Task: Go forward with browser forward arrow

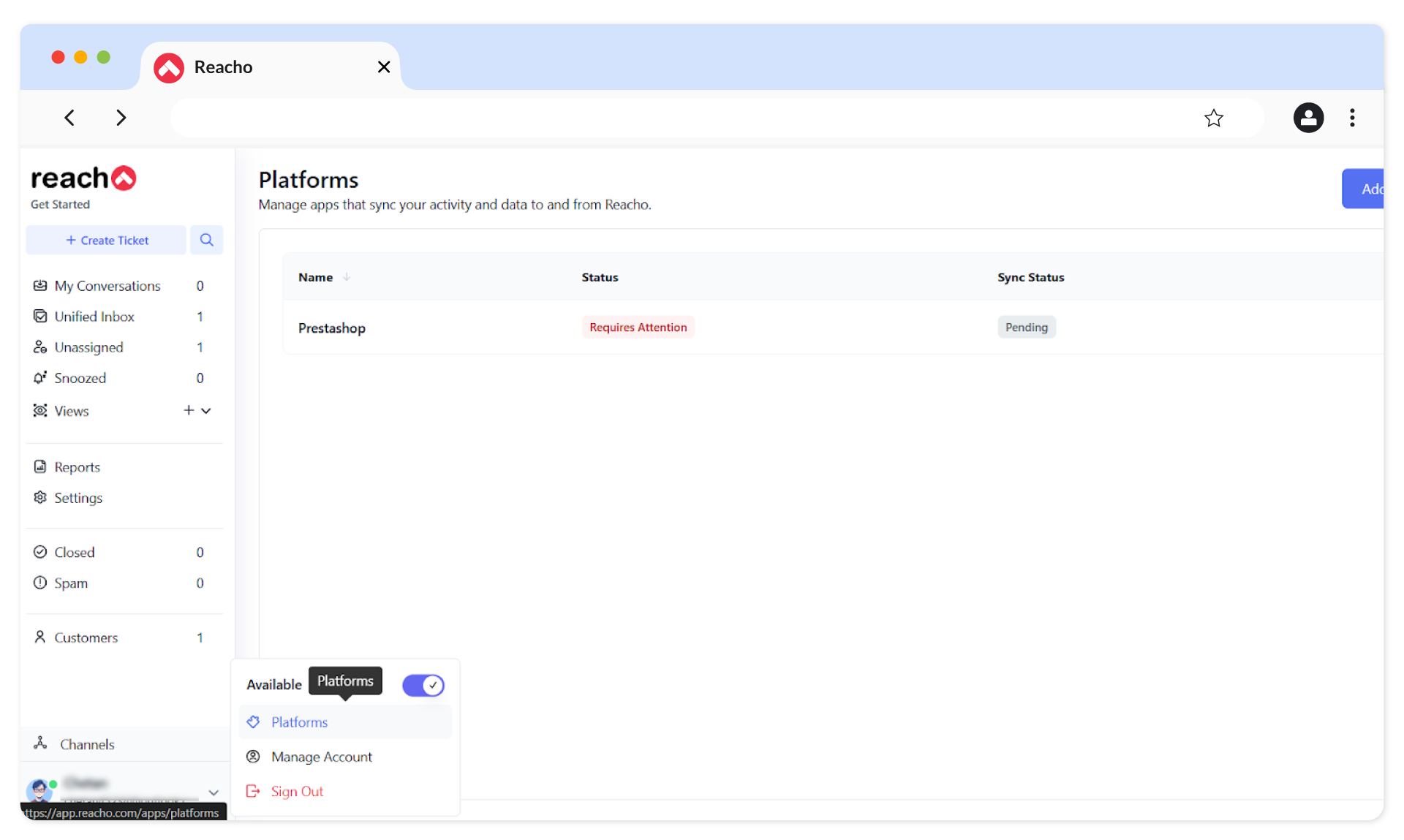Action: 121,118
